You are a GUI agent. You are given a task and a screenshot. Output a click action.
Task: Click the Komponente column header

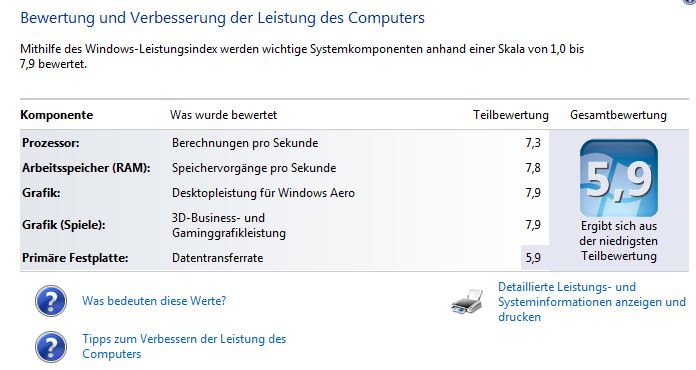coord(56,115)
